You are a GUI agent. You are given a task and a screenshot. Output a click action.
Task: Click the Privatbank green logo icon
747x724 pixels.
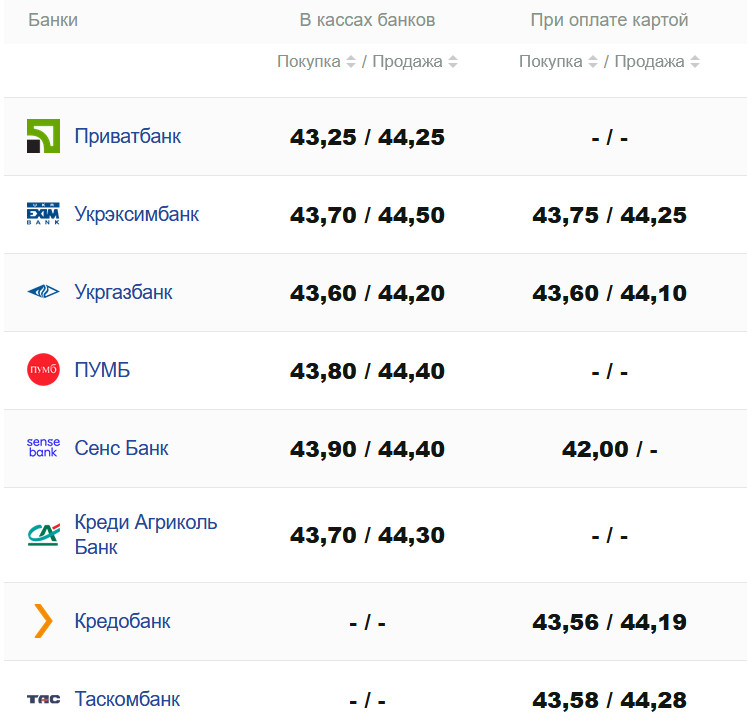(x=43, y=136)
